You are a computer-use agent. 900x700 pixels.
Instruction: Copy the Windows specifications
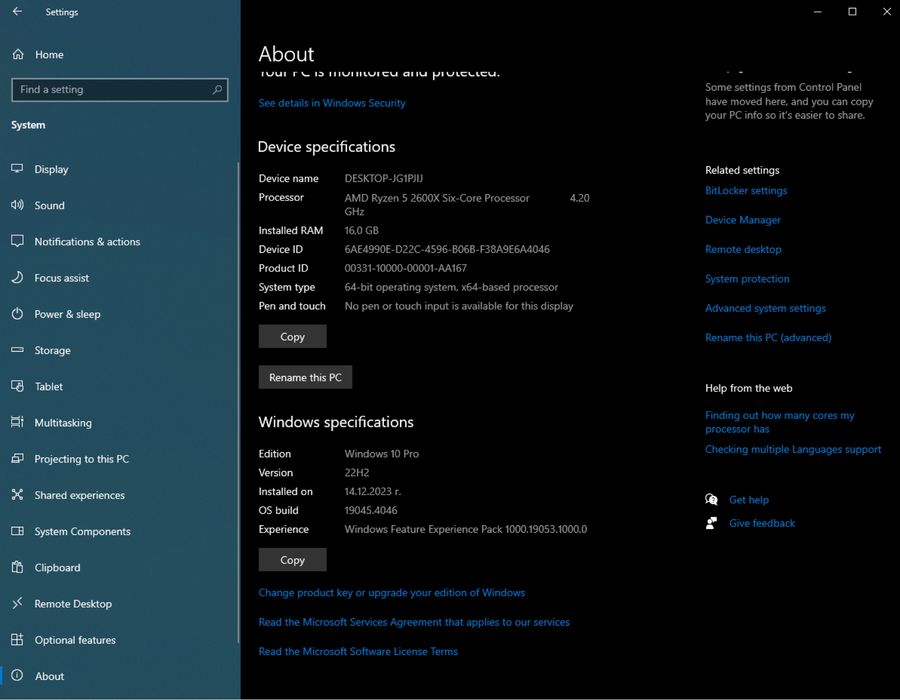[292, 559]
